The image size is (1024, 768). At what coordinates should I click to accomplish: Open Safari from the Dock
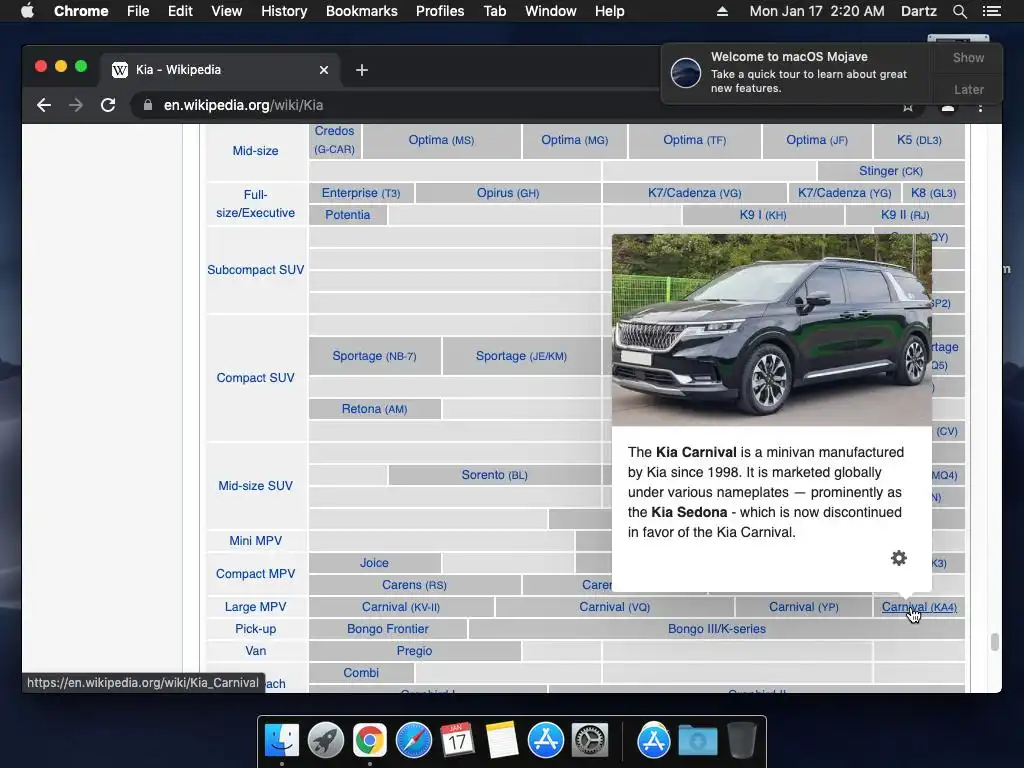click(414, 741)
